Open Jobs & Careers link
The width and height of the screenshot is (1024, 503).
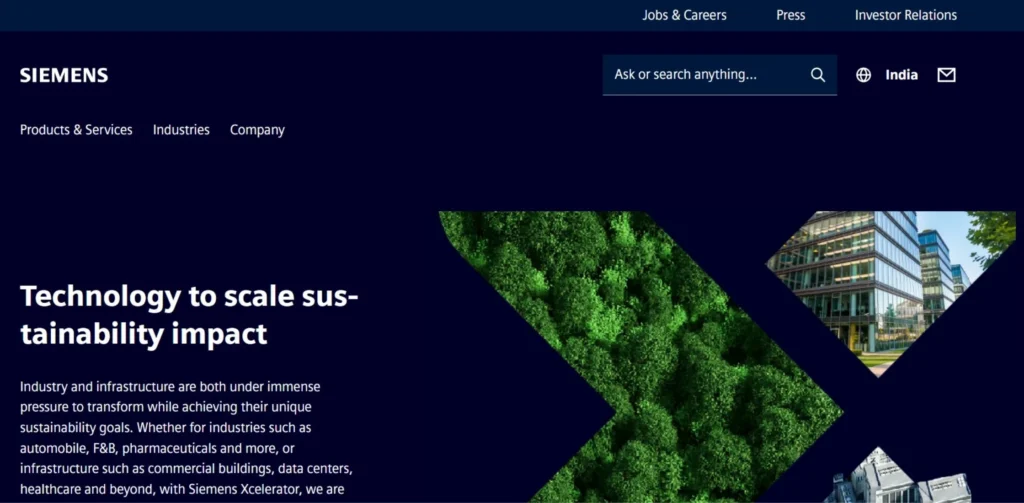pos(684,15)
